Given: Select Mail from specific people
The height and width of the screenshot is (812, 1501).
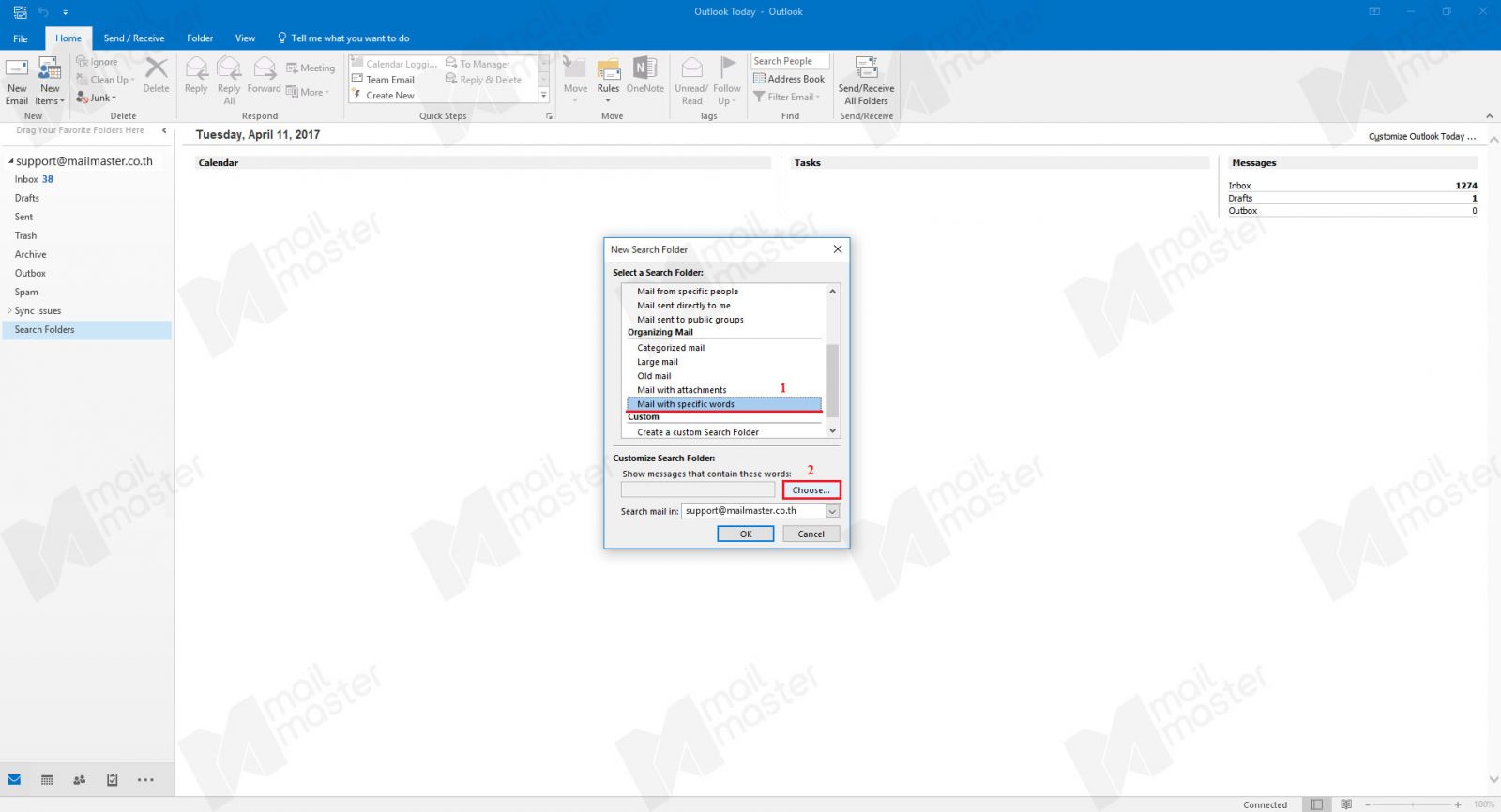Looking at the screenshot, I should [688, 292].
